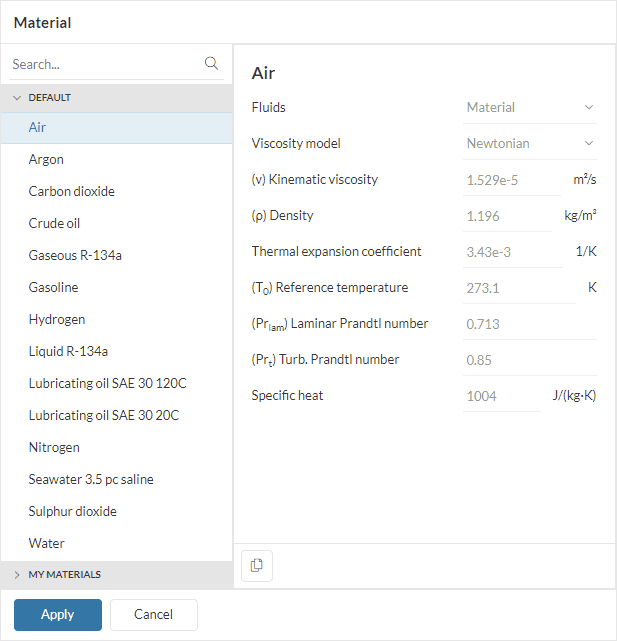
Task: Click the copy material icon button
Action: (x=257, y=565)
